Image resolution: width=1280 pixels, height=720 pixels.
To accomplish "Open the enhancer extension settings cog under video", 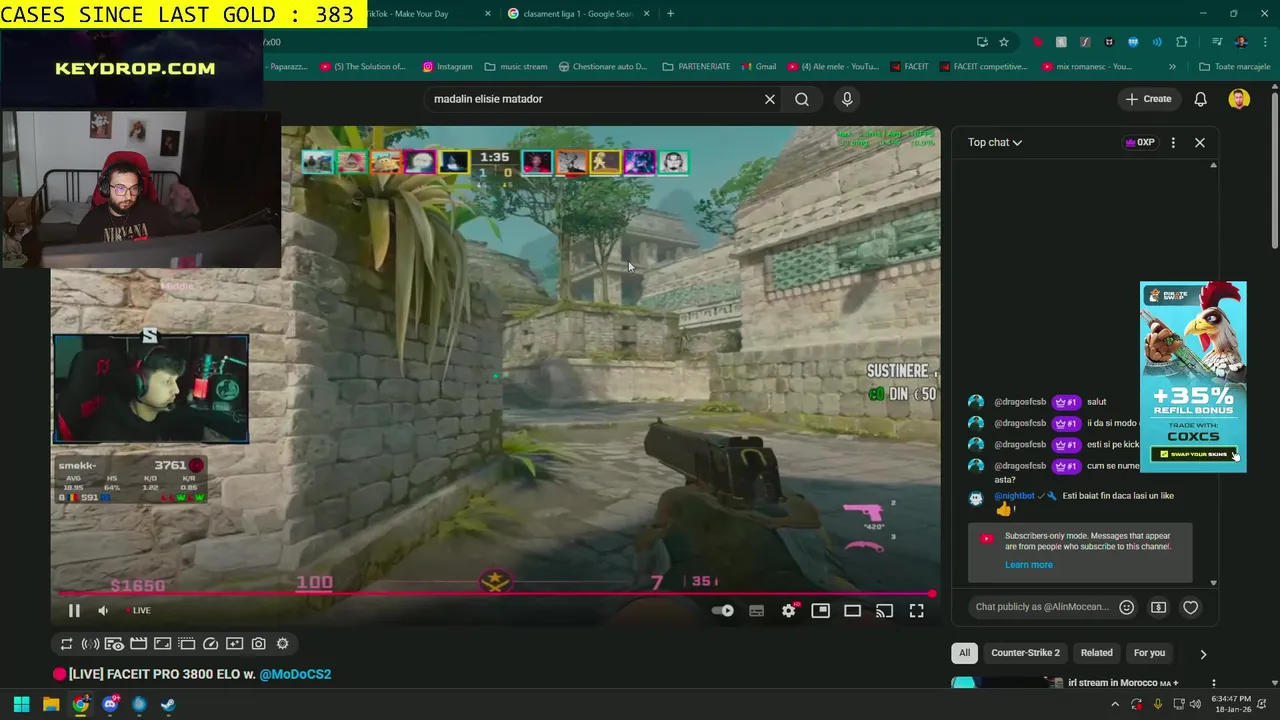I will pos(282,644).
